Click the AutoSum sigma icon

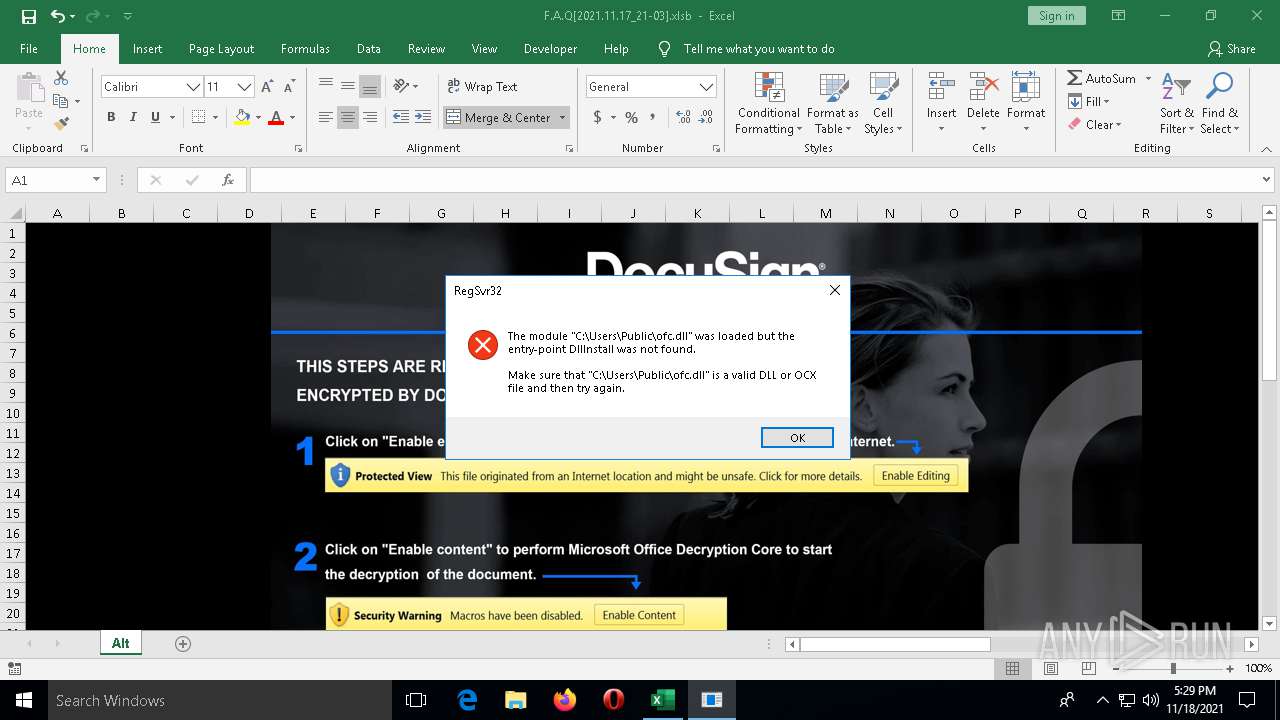pos(1074,78)
